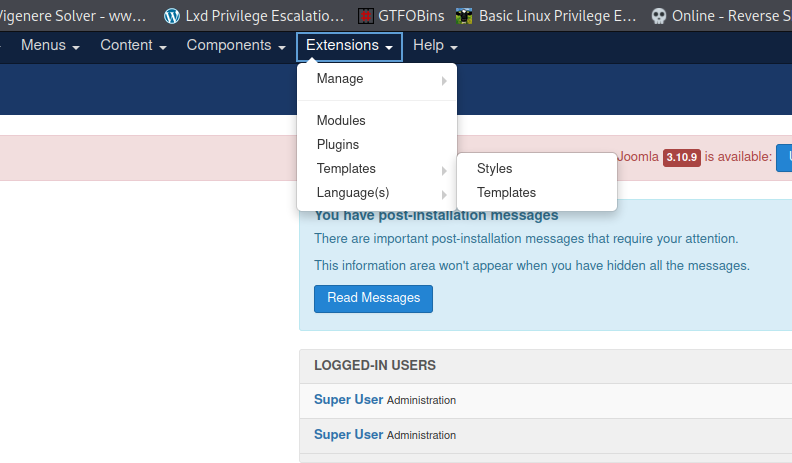Click the Joomla 3.10.9 version badge
792x463 pixels.
[x=680, y=157]
